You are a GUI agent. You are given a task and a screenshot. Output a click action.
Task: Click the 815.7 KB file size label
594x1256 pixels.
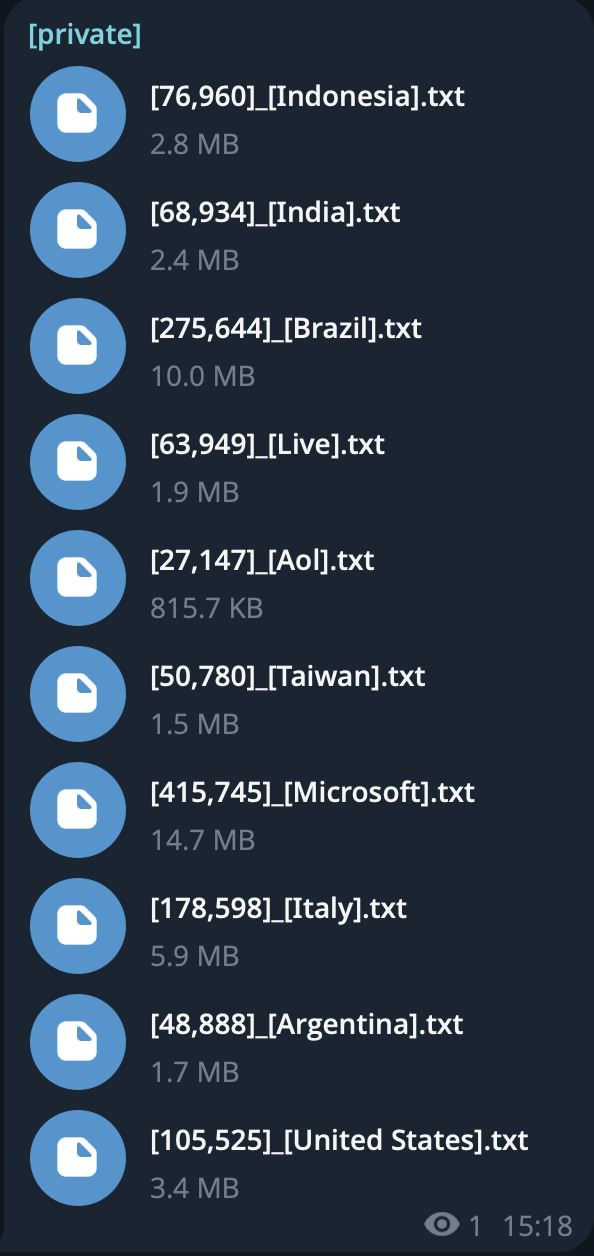[207, 608]
